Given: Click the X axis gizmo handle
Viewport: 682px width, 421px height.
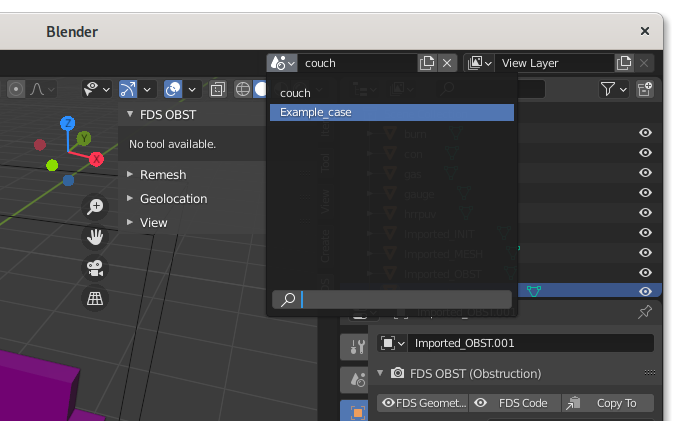Looking at the screenshot, I should coord(96,159).
